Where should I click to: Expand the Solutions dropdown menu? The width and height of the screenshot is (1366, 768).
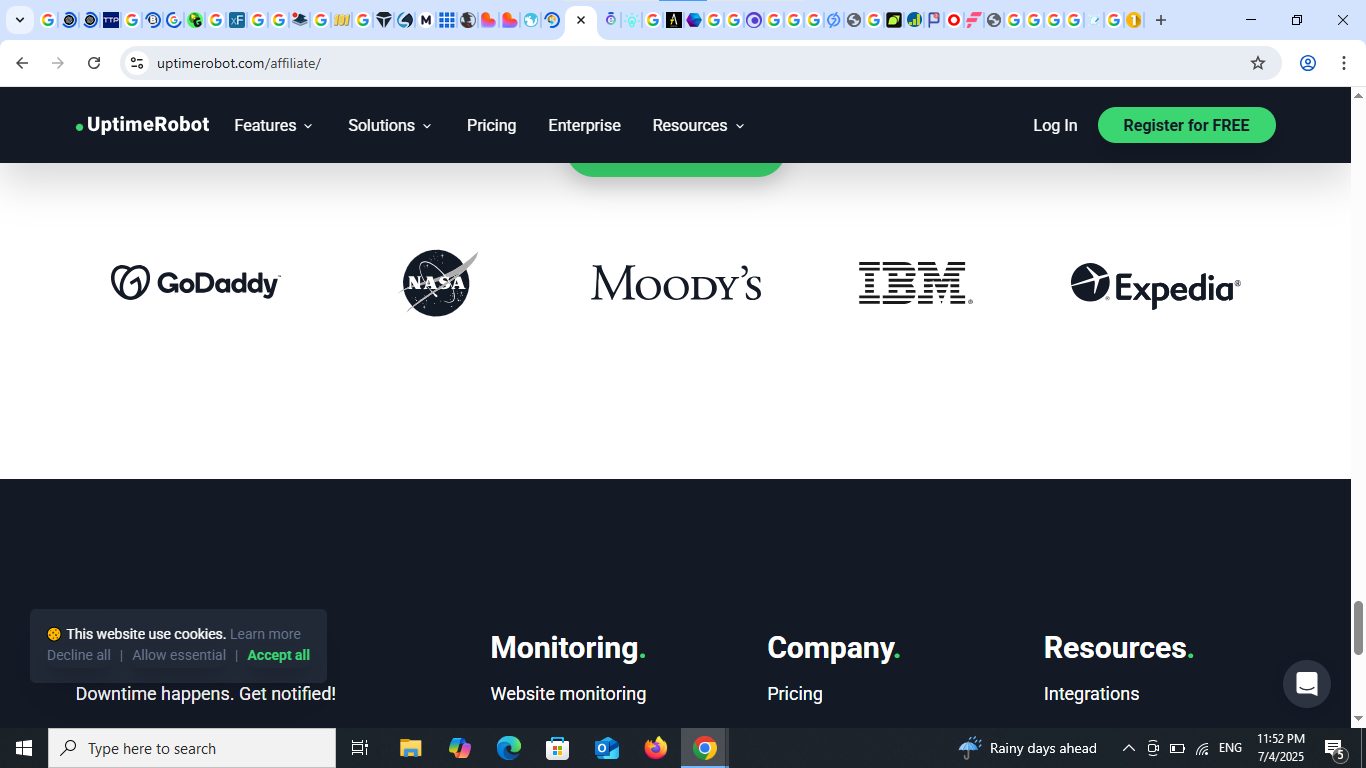pos(390,125)
